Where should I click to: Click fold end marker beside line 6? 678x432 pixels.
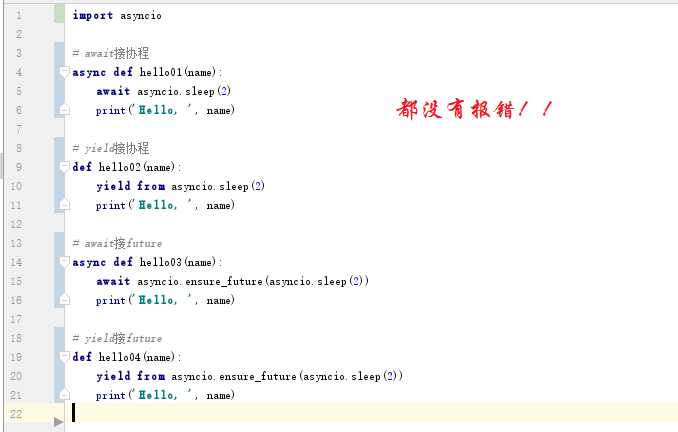pos(64,109)
